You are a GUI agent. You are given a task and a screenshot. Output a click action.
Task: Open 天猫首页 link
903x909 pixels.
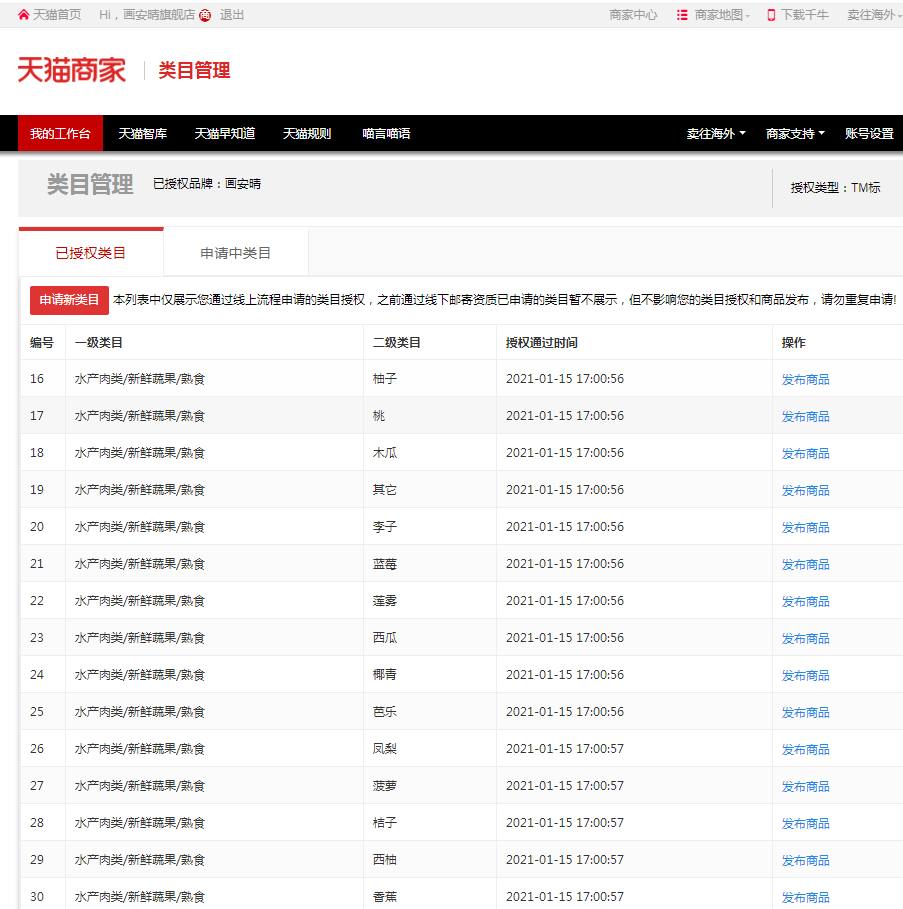(x=57, y=15)
